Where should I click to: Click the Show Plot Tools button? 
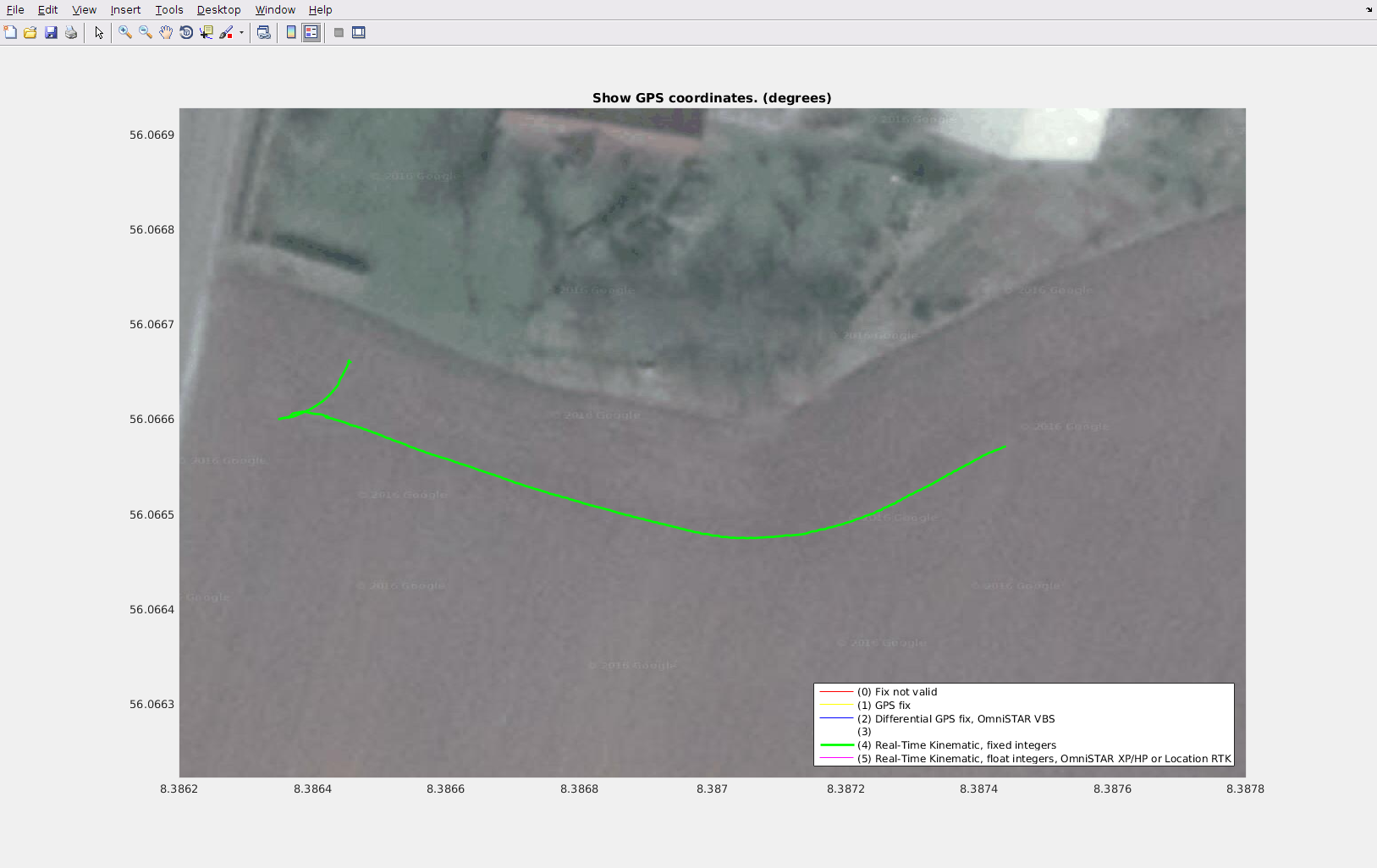(359, 32)
